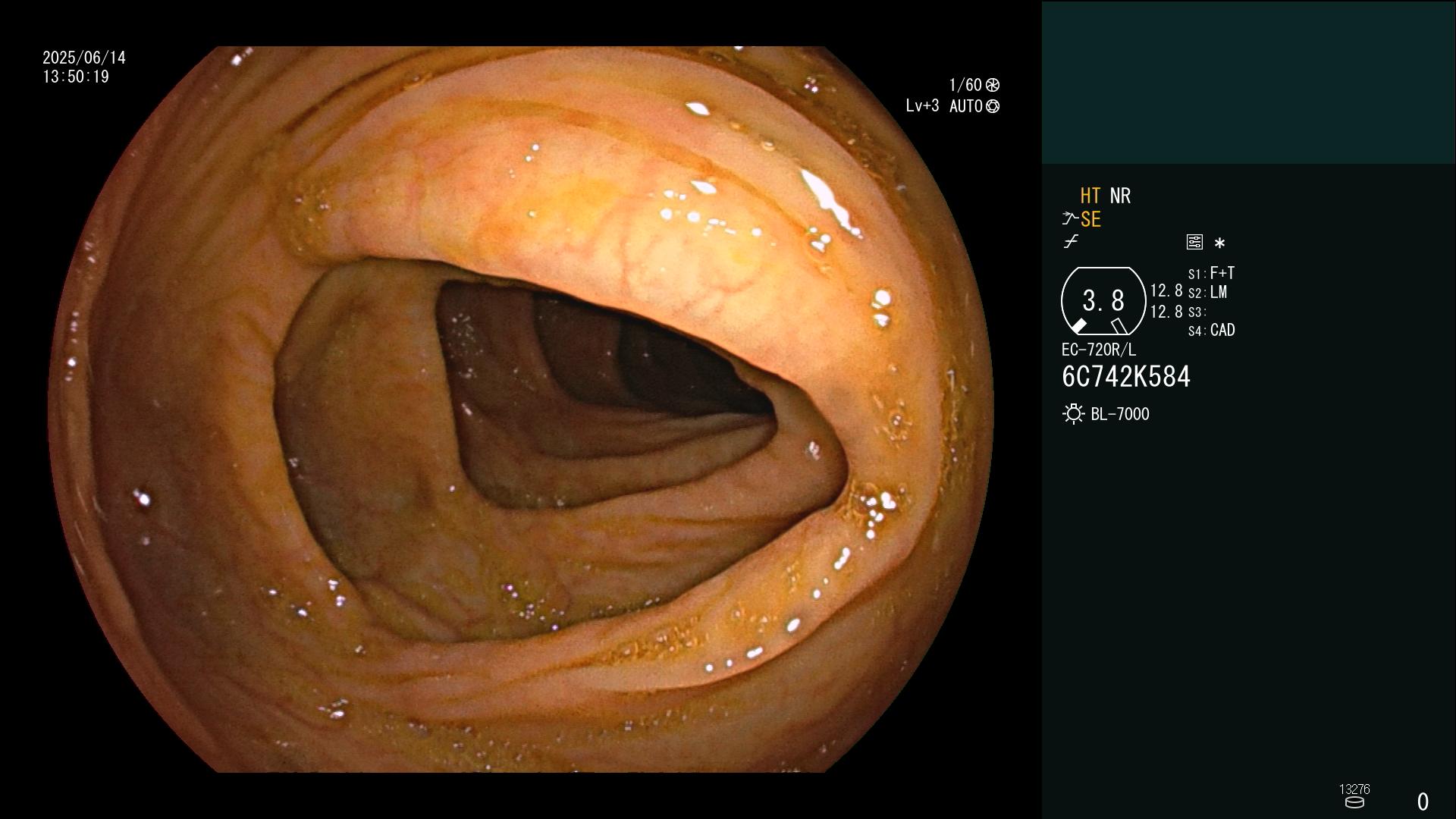The height and width of the screenshot is (819, 1456).
Task: Click the Lv+3 brightness level text
Action: tap(922, 106)
